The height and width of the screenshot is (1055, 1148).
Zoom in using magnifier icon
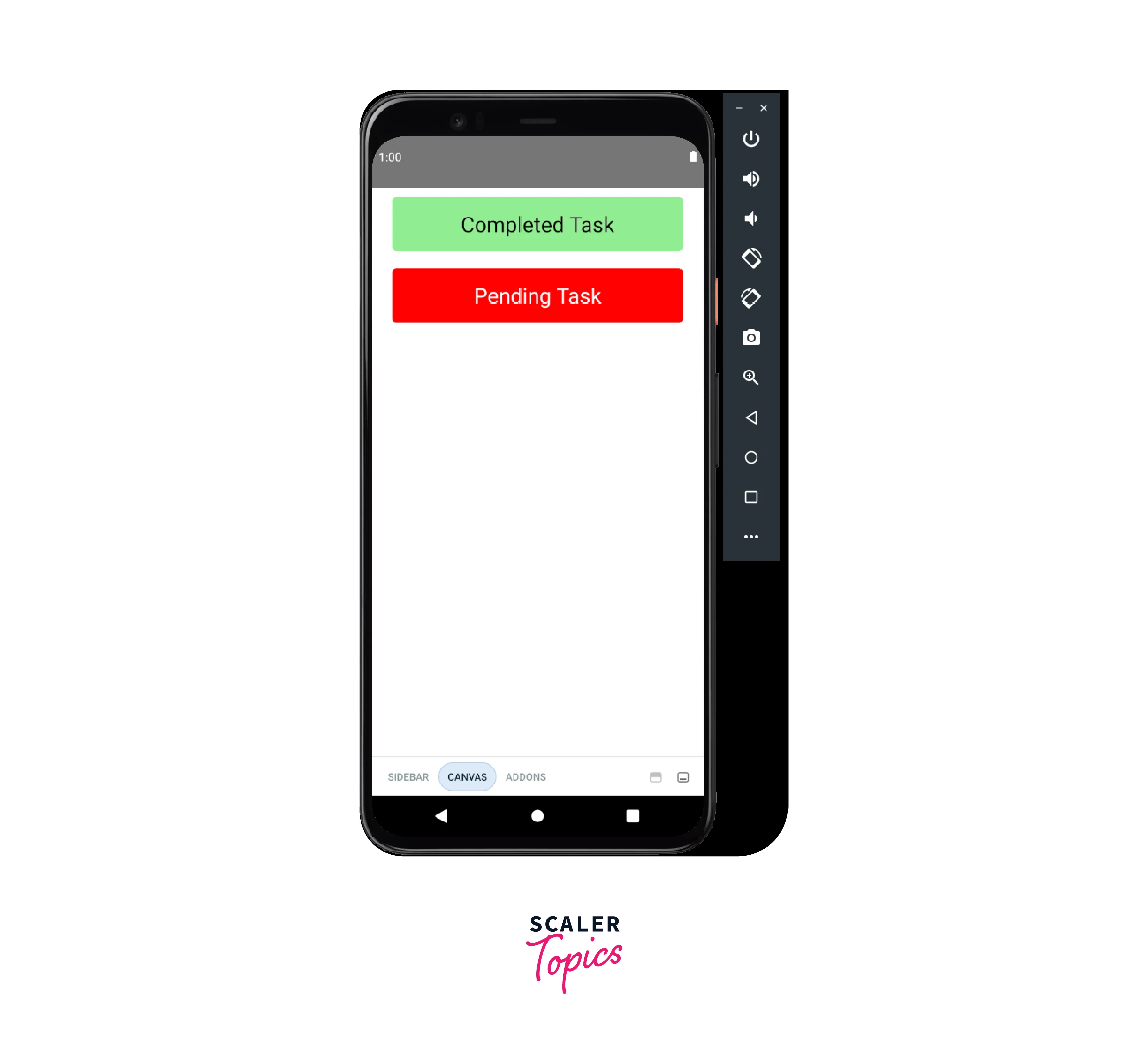pyautogui.click(x=751, y=377)
